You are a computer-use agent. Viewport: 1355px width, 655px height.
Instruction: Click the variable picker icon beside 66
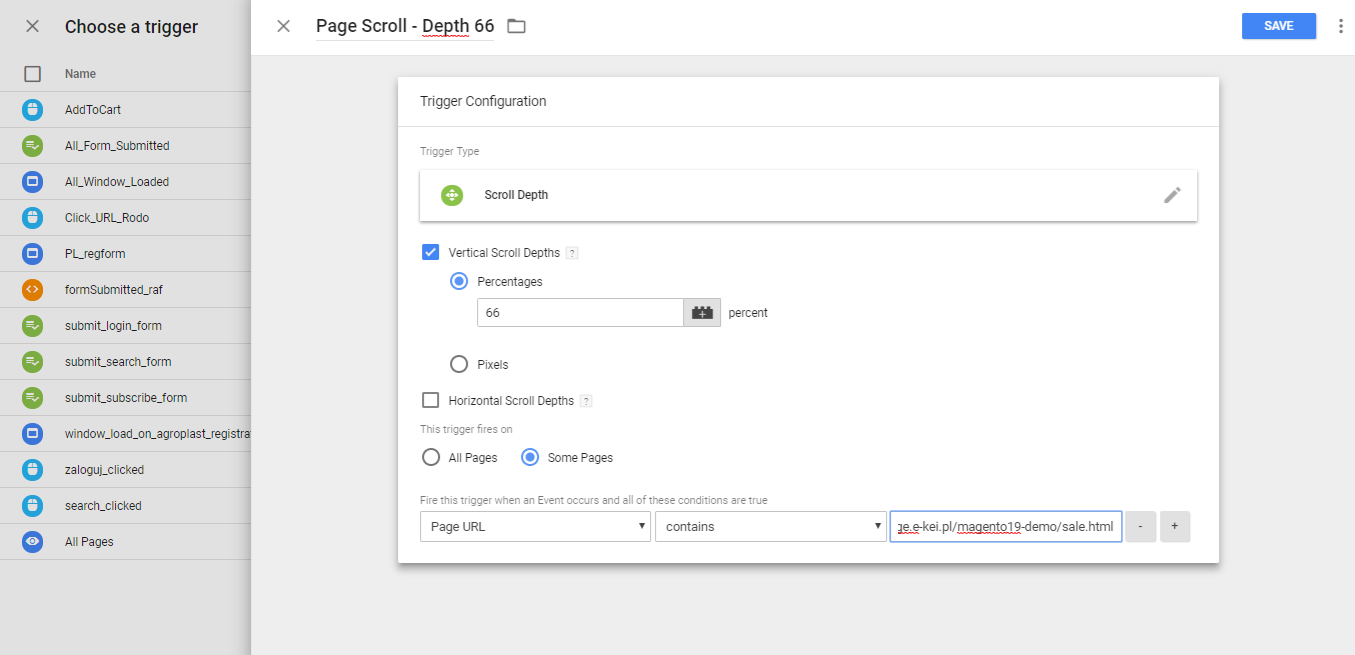(702, 313)
